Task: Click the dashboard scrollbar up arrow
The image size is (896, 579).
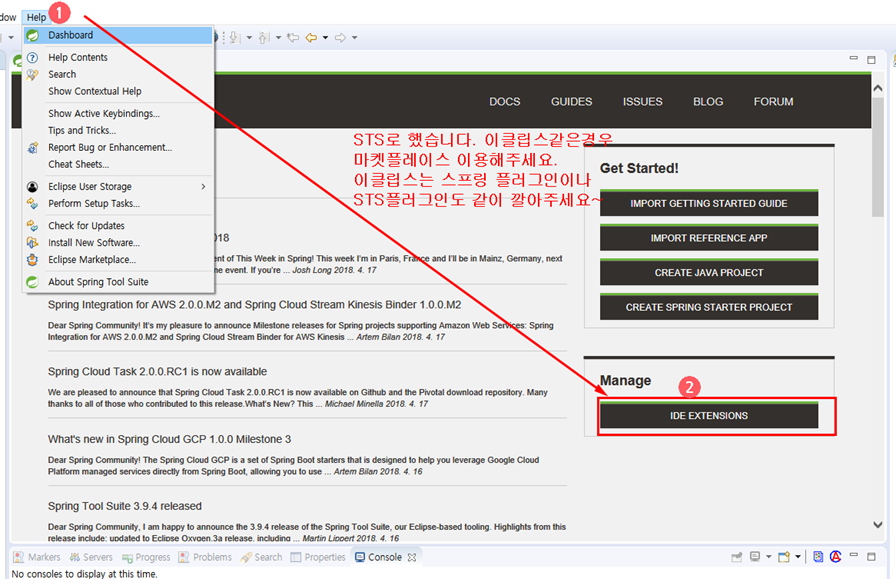Action: pos(878,88)
